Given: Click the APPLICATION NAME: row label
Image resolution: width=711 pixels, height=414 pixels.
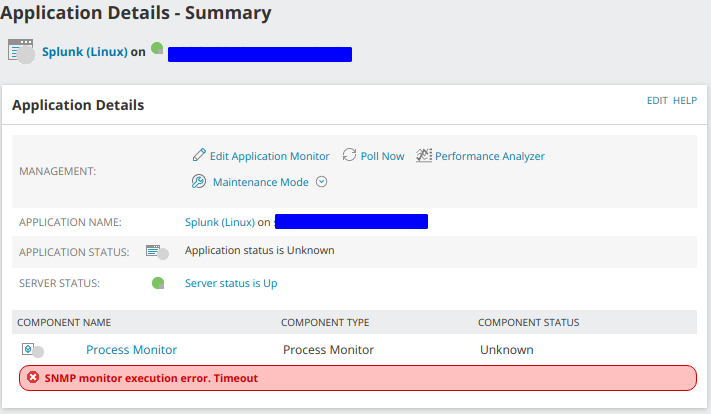Looking at the screenshot, I should (x=70, y=222).
